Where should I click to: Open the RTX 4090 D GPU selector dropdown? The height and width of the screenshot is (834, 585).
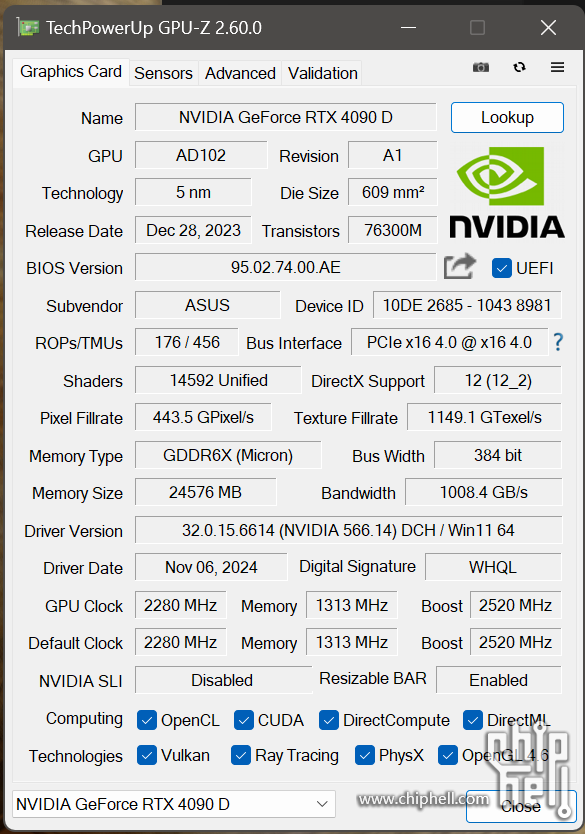(x=174, y=804)
